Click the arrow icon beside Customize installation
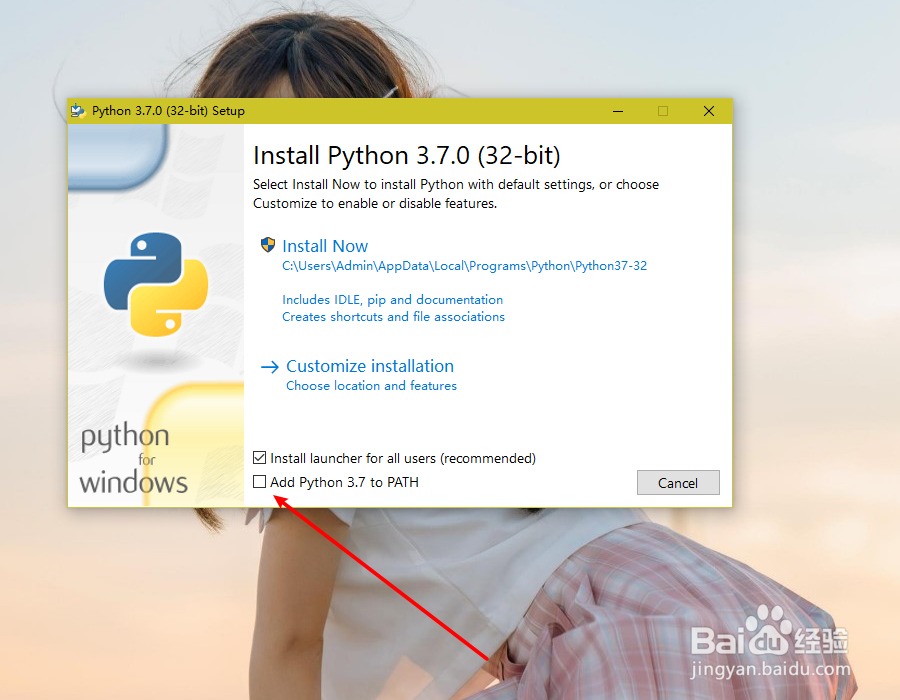The image size is (900, 700). click(x=270, y=367)
